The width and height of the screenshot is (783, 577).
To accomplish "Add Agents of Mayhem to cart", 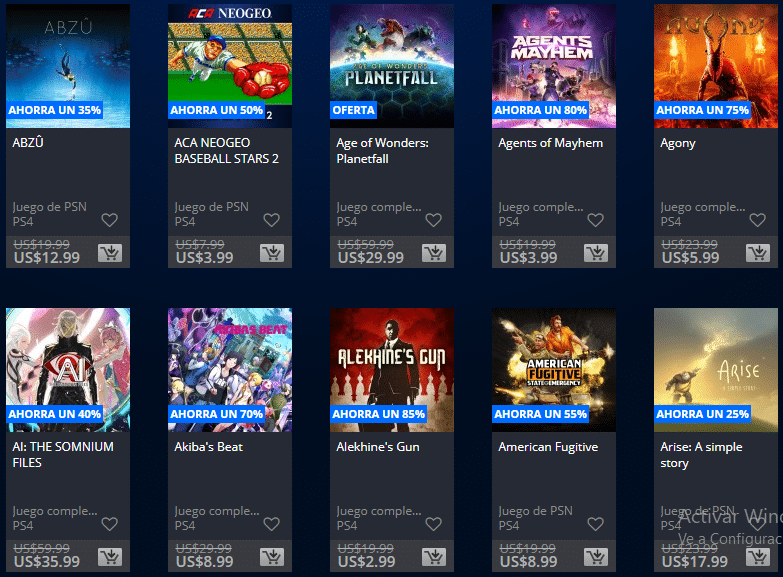I will pos(596,253).
